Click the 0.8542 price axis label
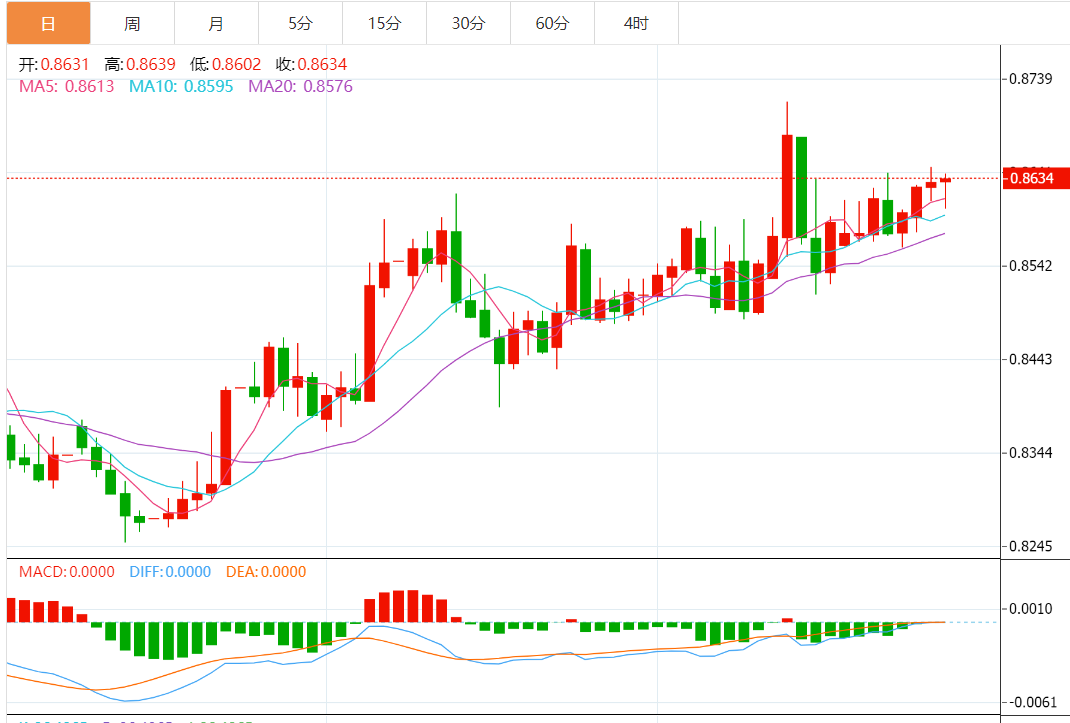 tap(1030, 266)
